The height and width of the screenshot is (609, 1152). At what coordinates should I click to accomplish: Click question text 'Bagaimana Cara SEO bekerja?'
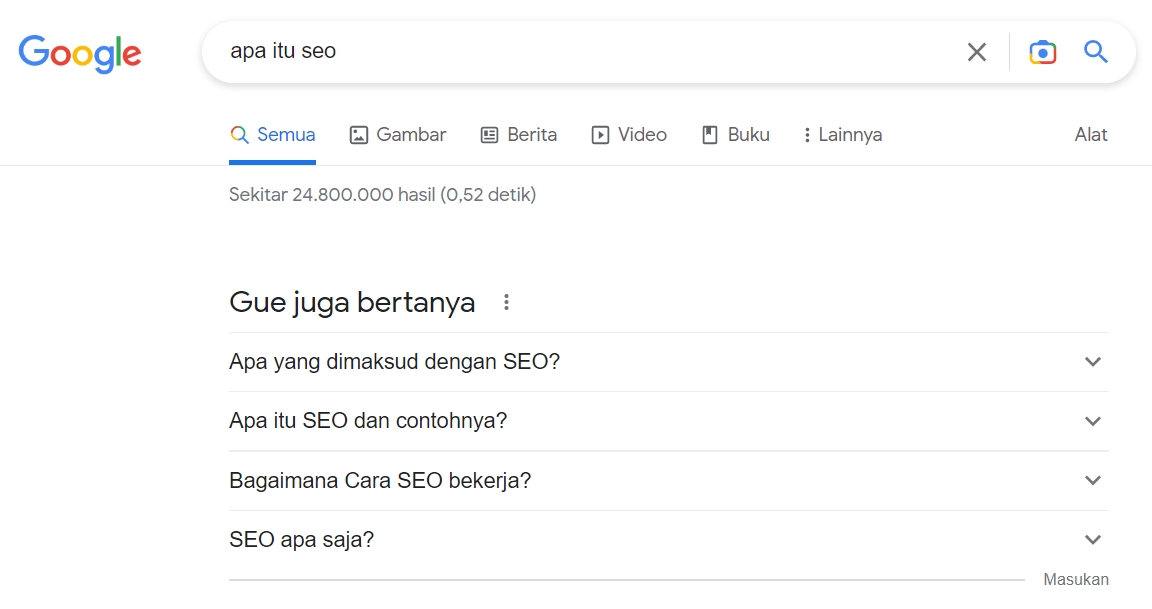[380, 480]
